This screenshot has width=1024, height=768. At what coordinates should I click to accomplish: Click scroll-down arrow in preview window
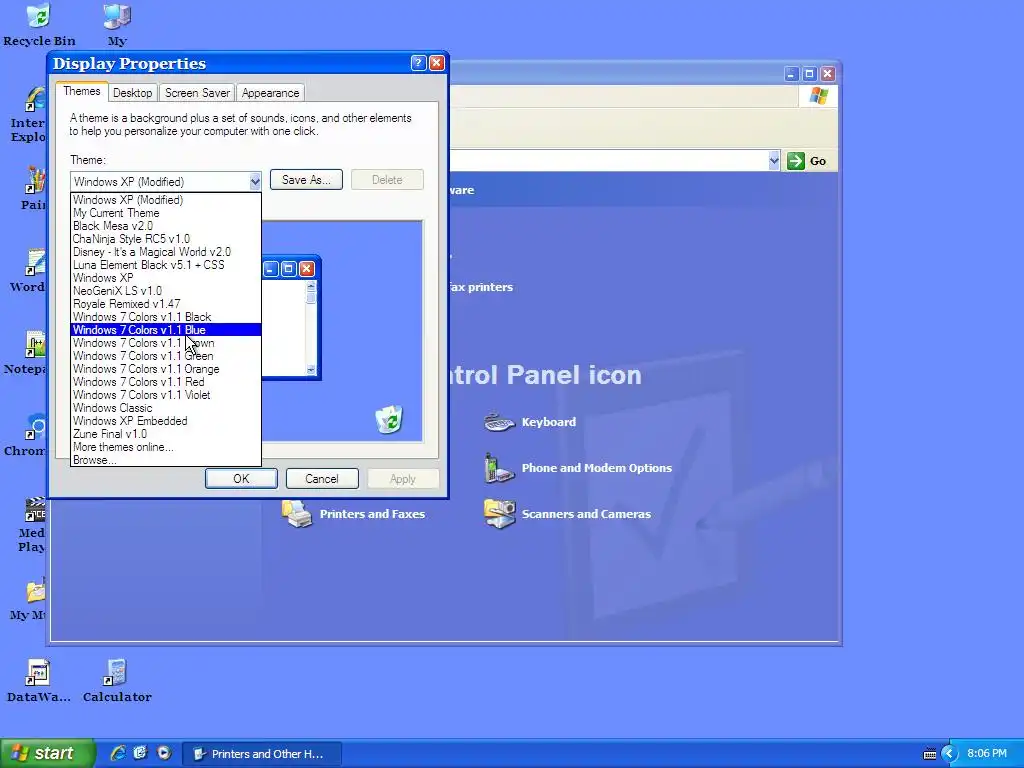(311, 370)
